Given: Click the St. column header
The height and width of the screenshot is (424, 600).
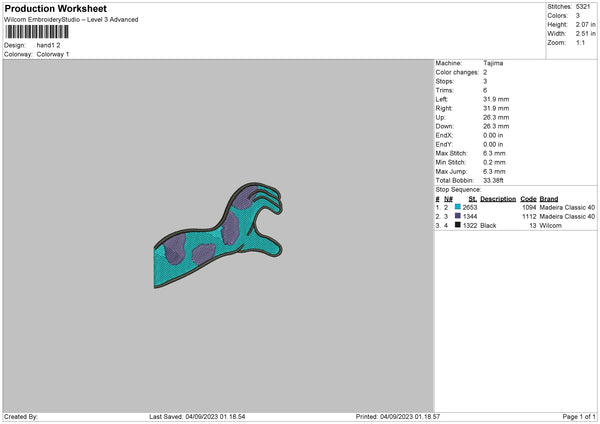Looking at the screenshot, I should 473,199.
